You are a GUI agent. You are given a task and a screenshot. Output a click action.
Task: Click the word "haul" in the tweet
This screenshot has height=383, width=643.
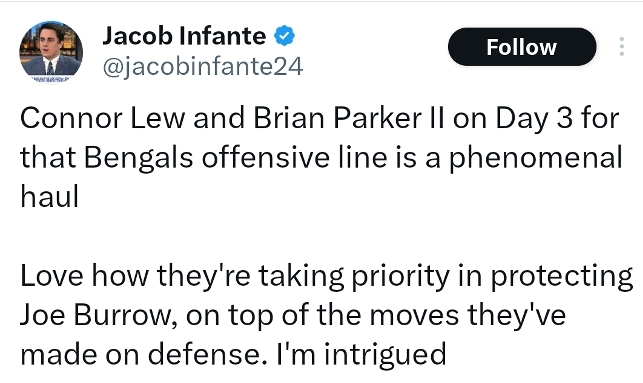point(49,196)
